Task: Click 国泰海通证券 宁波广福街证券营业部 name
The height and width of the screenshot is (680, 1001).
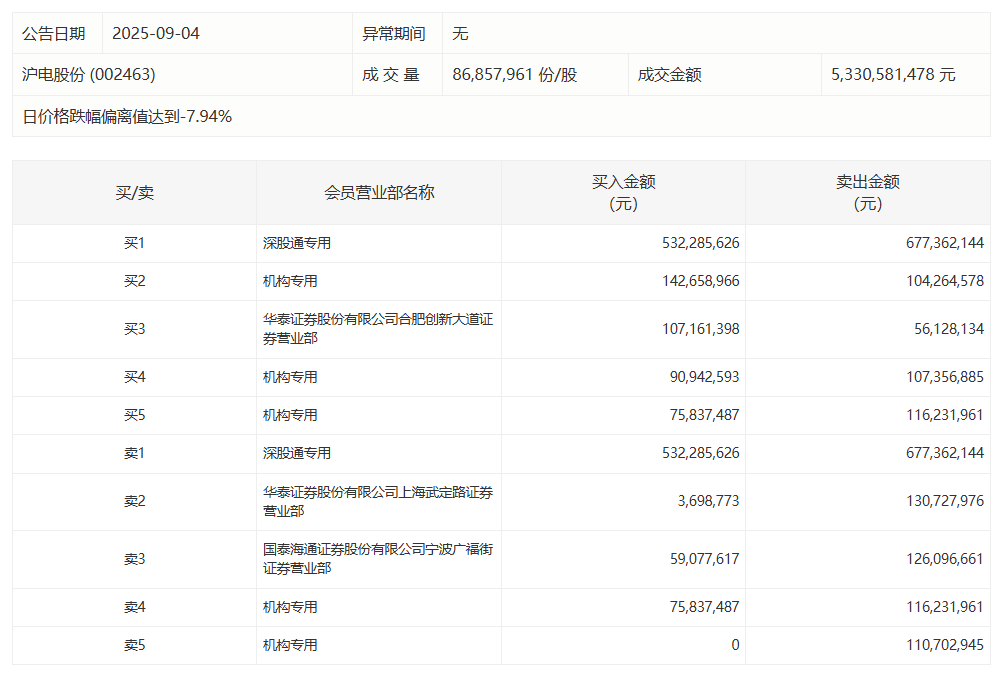Action: (378, 559)
